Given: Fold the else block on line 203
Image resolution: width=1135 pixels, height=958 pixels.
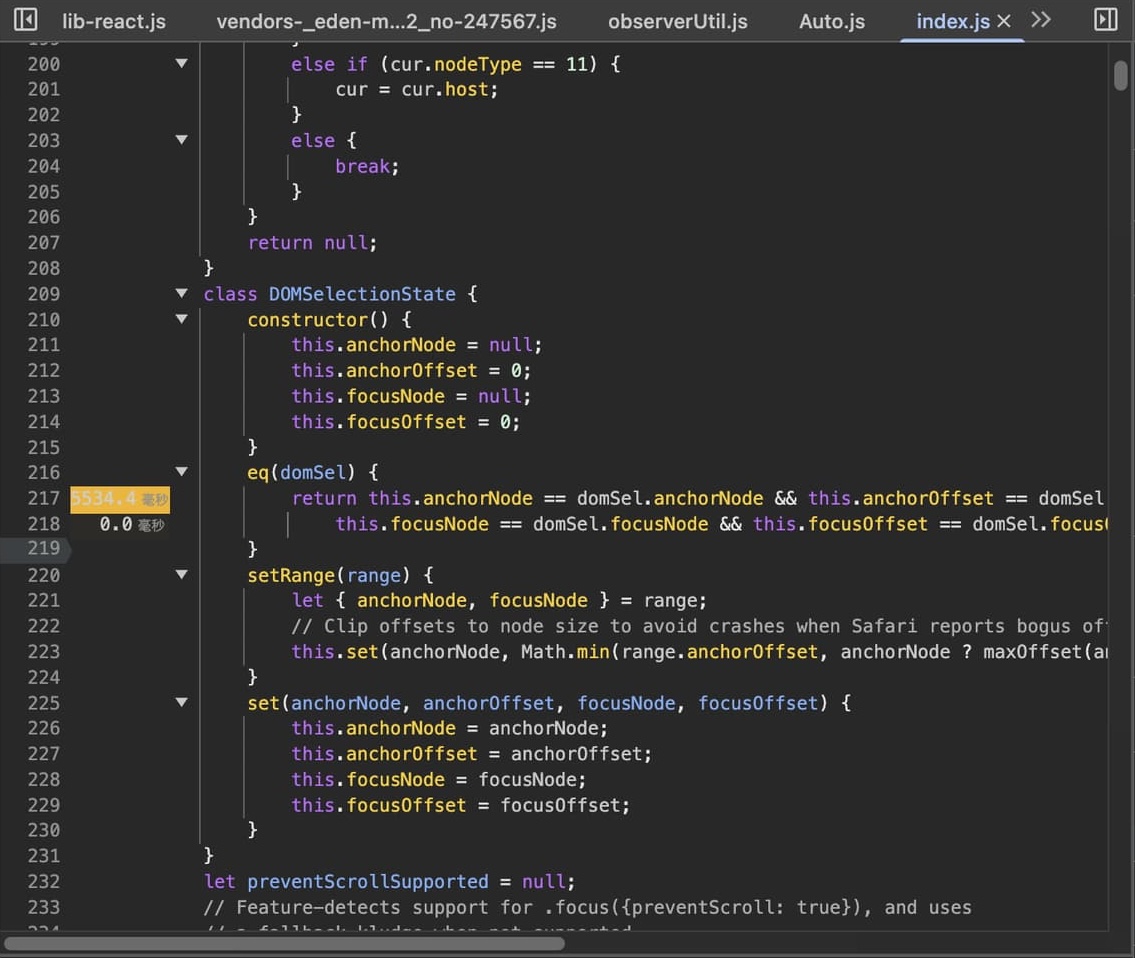Looking at the screenshot, I should tap(181, 140).
